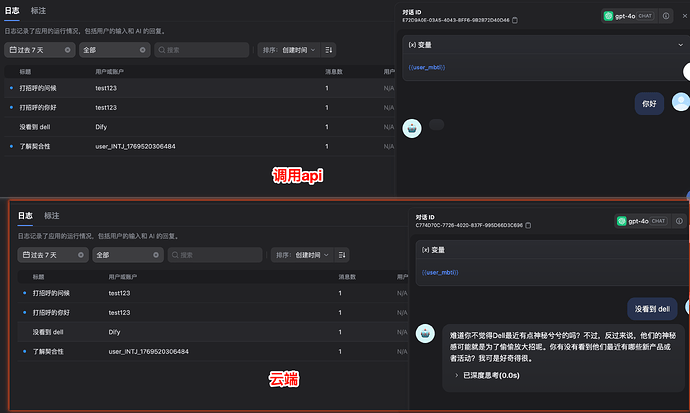Screen dimensions: 690x413
Task: Open the 打招呼的问候 row in upper table
Action: tap(199, 88)
